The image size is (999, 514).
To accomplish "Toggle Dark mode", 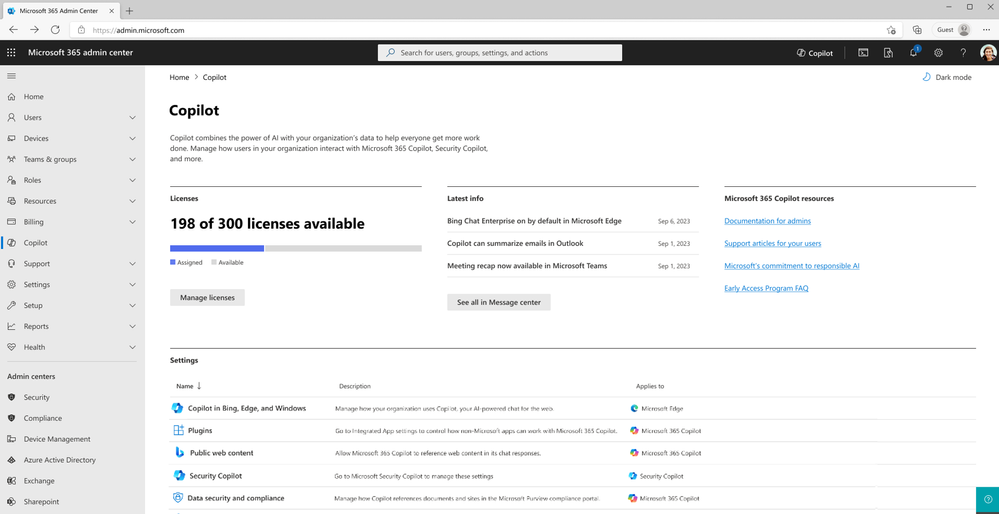I will click(x=947, y=77).
